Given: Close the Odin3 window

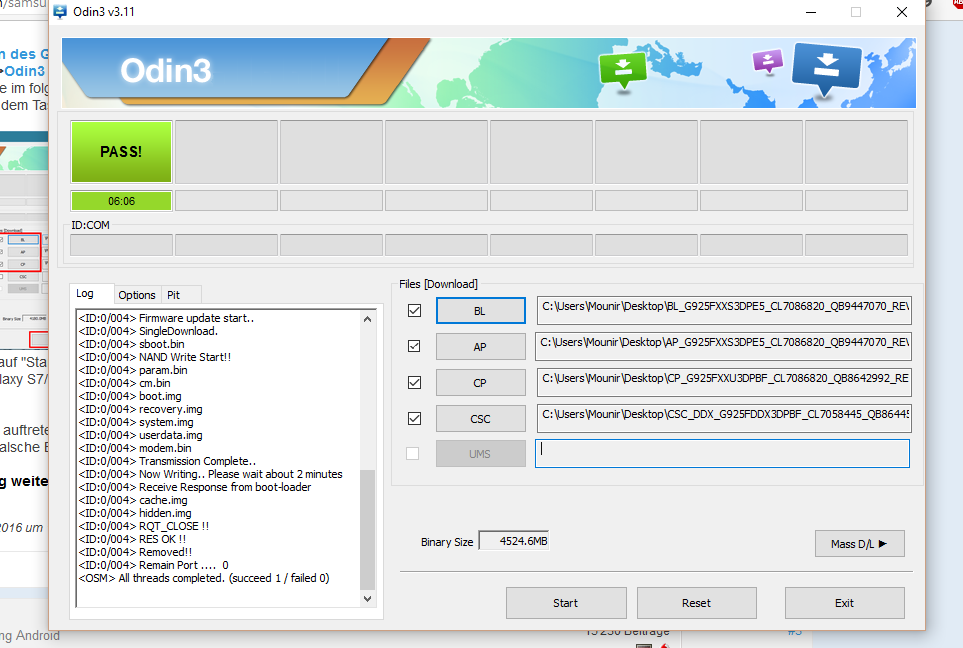Looking at the screenshot, I should click(902, 12).
